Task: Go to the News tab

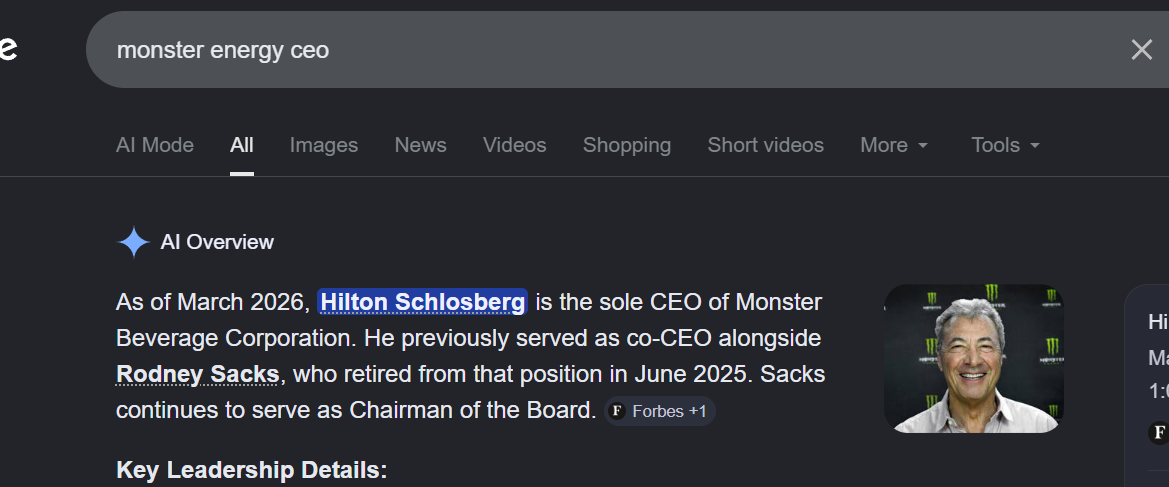Action: (420, 145)
